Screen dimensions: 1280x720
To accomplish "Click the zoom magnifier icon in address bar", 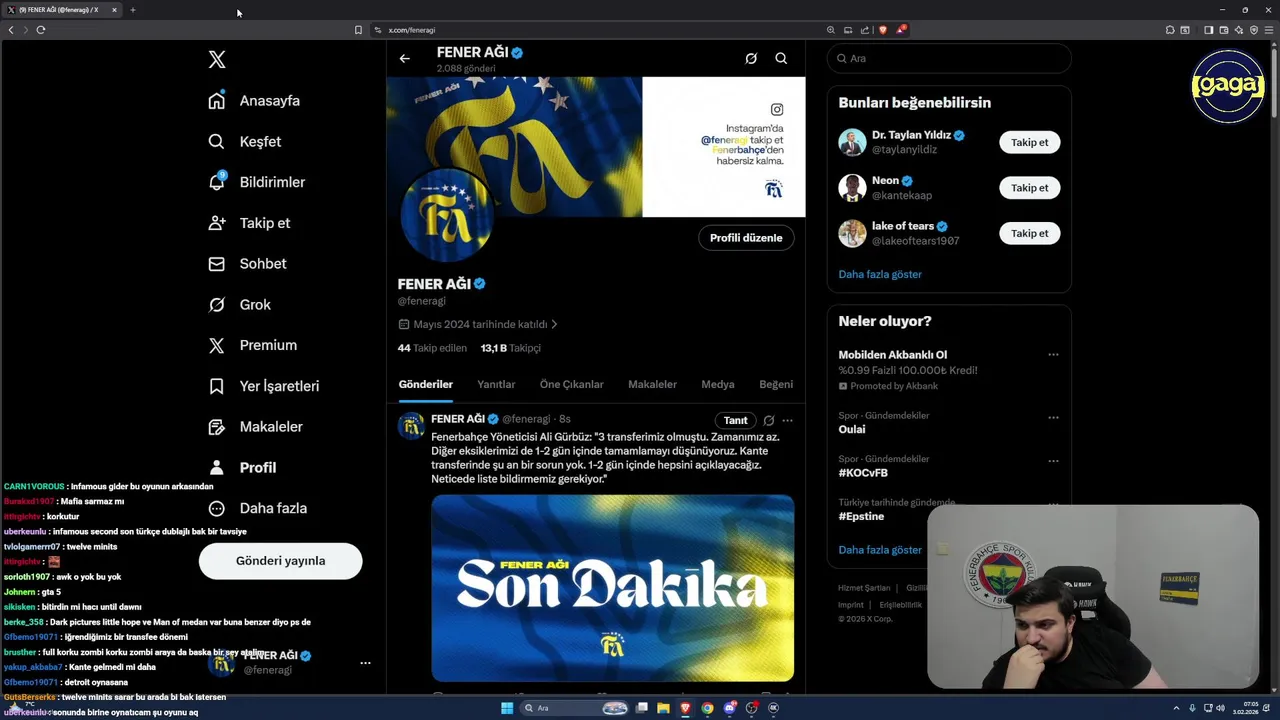I will click(x=830, y=30).
